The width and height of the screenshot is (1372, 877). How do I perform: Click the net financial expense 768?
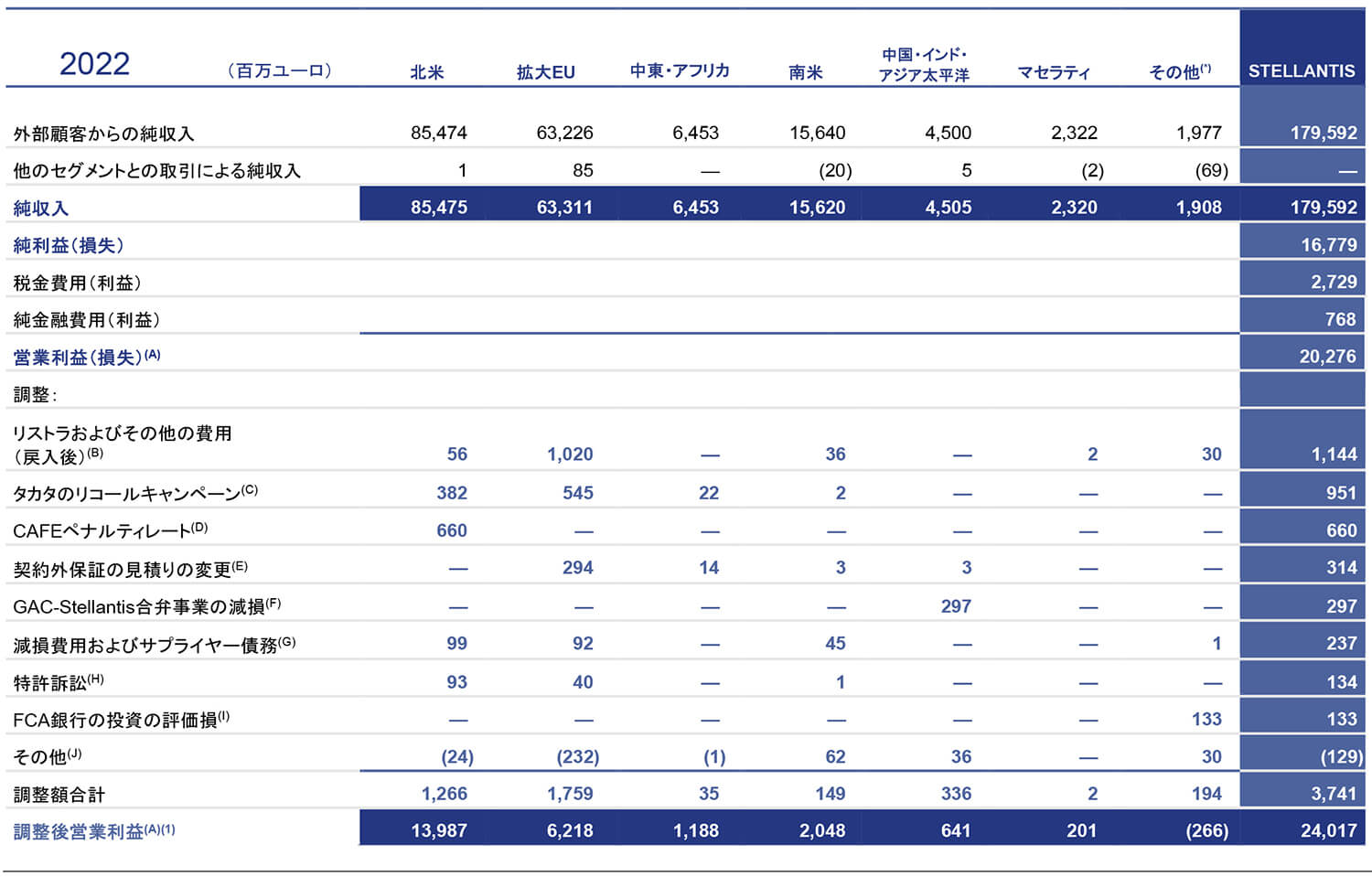coord(1341,319)
